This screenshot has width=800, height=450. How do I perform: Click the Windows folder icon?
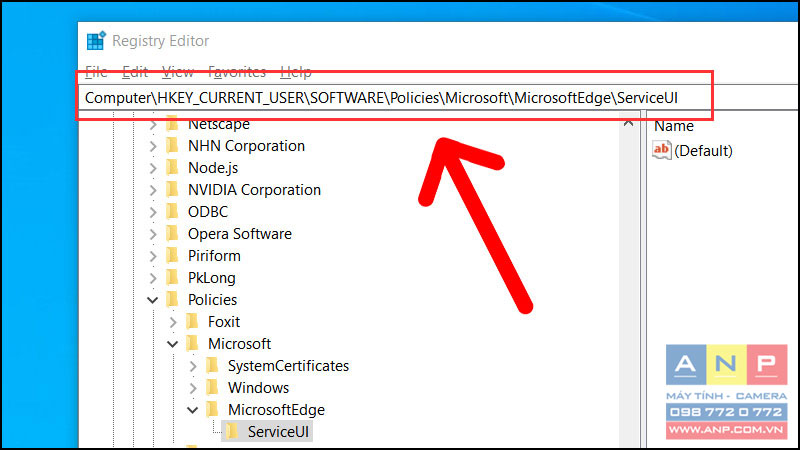(213, 387)
